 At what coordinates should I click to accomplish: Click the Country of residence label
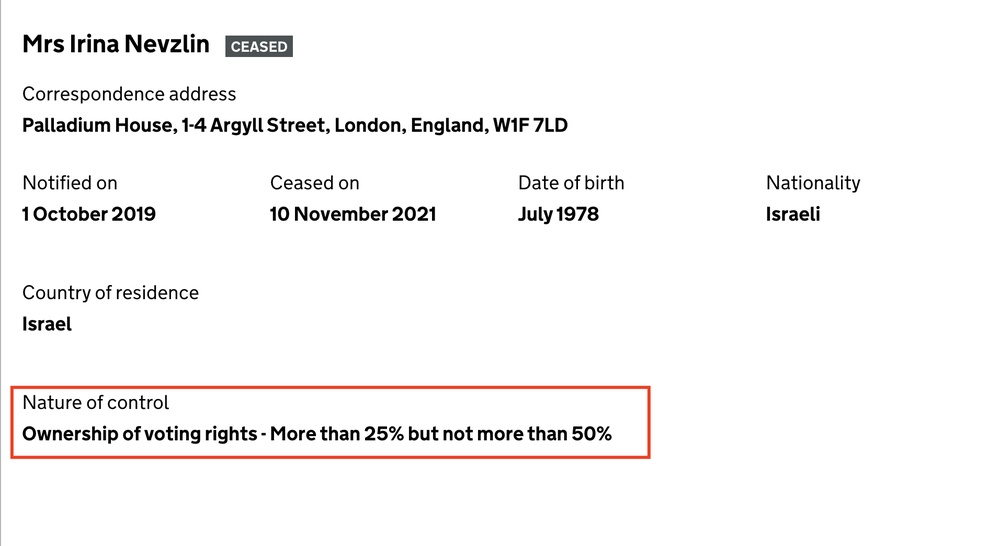coord(110,293)
